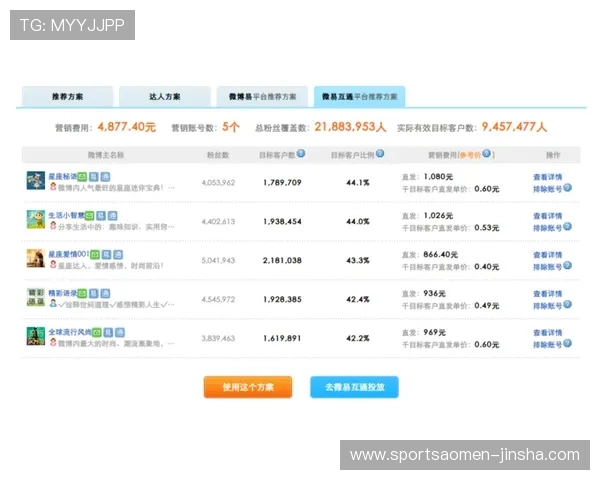Click the 星座爱情001 avatar thumbnail

coord(36,258)
